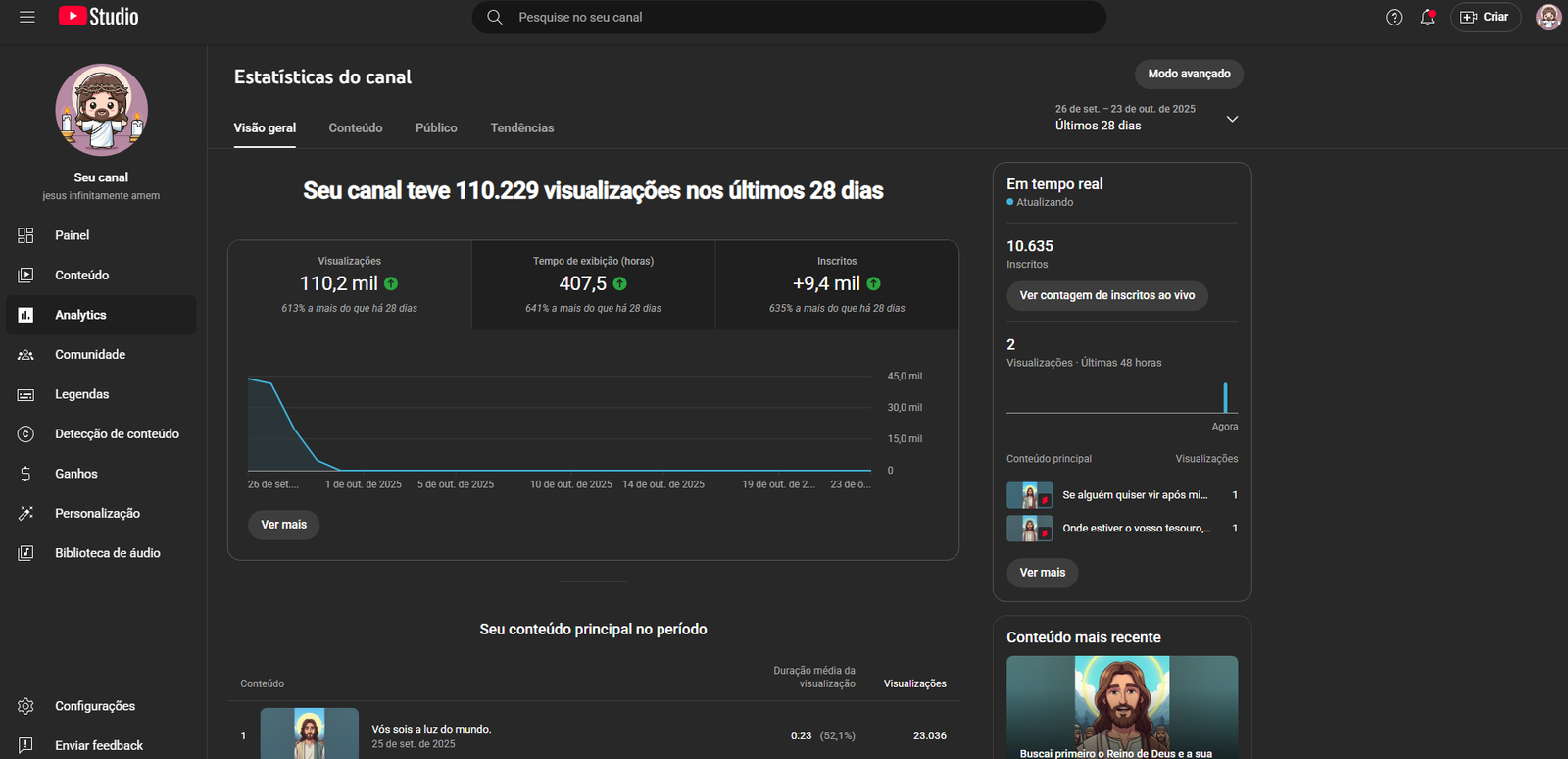Click Ver contagem de inscritos ao vivo
The width and height of the screenshot is (1568, 759).
click(1106, 295)
